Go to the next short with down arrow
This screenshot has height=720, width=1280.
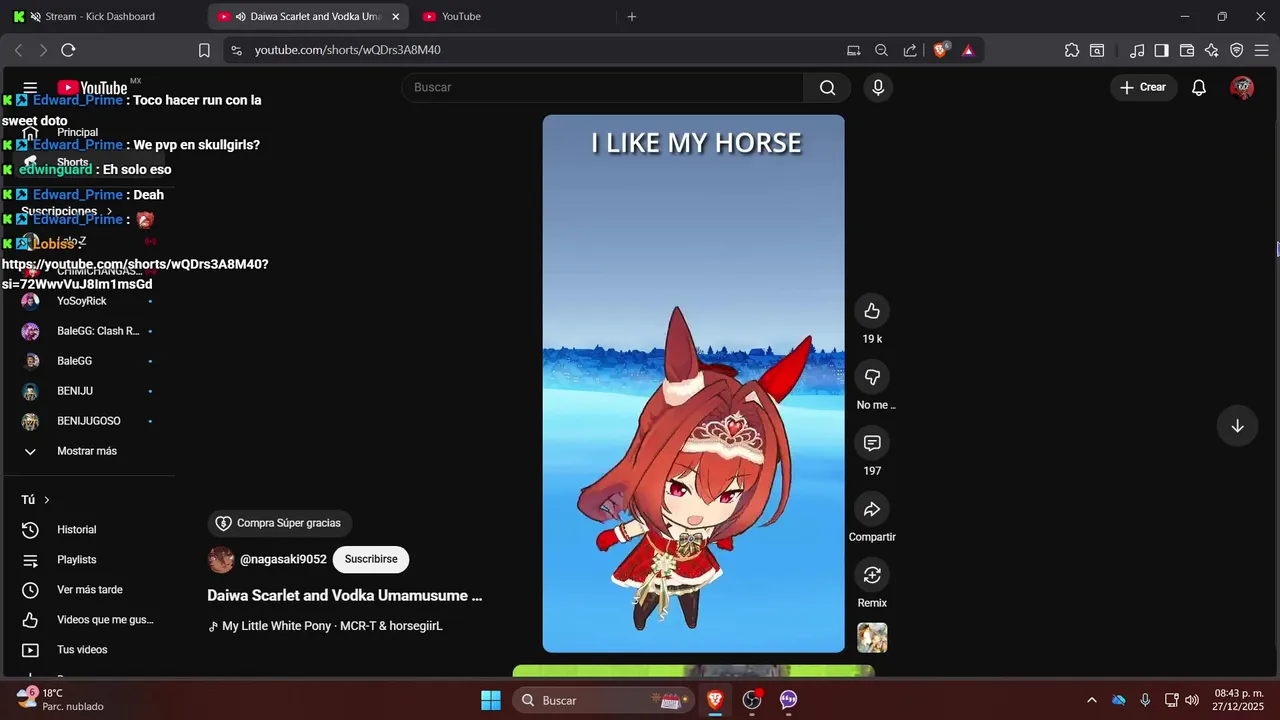click(1237, 426)
